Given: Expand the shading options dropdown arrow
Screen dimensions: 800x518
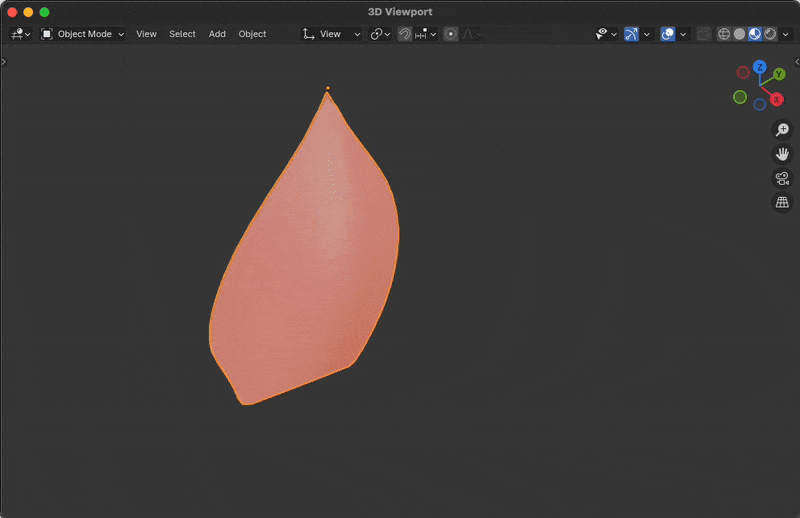Looking at the screenshot, I should [x=786, y=34].
